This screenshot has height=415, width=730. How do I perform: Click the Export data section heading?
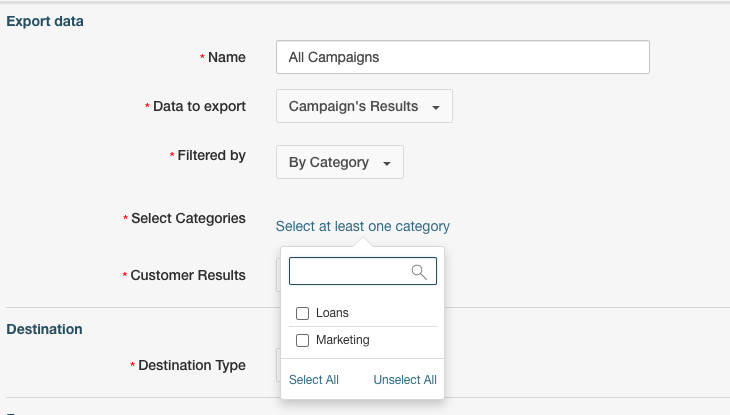[45, 21]
